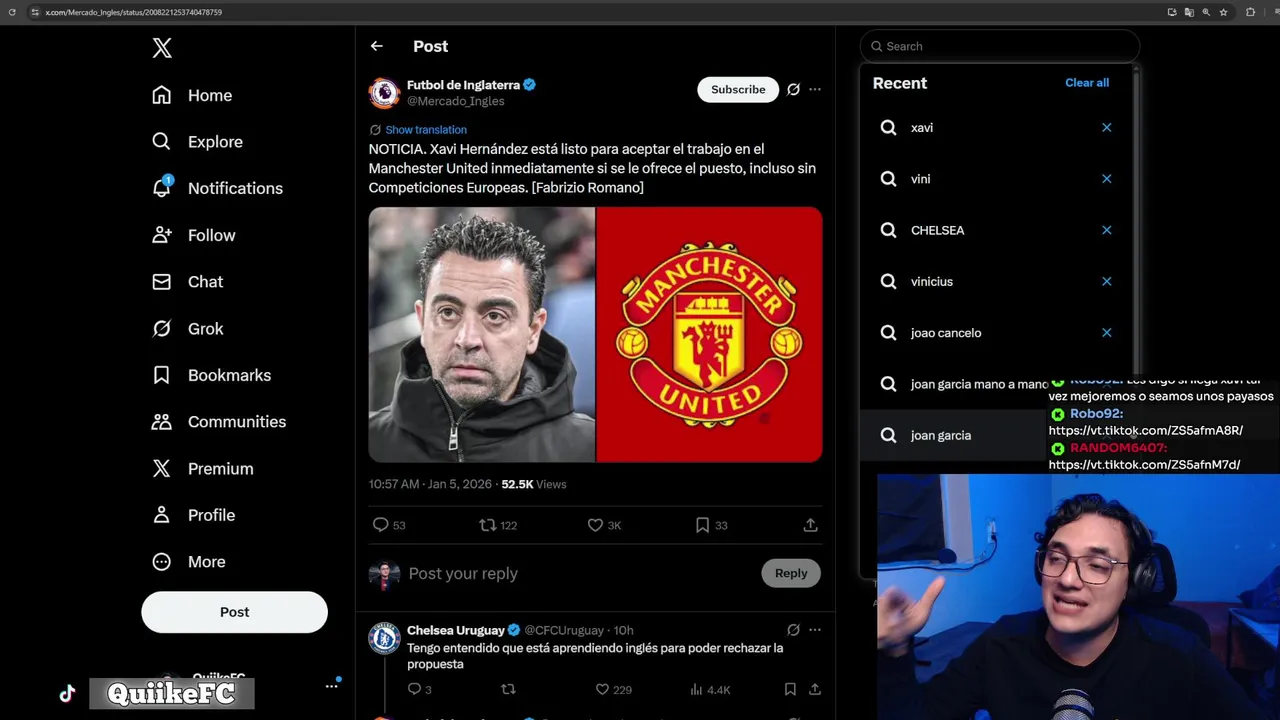1280x720 pixels.
Task: Open Home from sidebar
Action: click(192, 95)
